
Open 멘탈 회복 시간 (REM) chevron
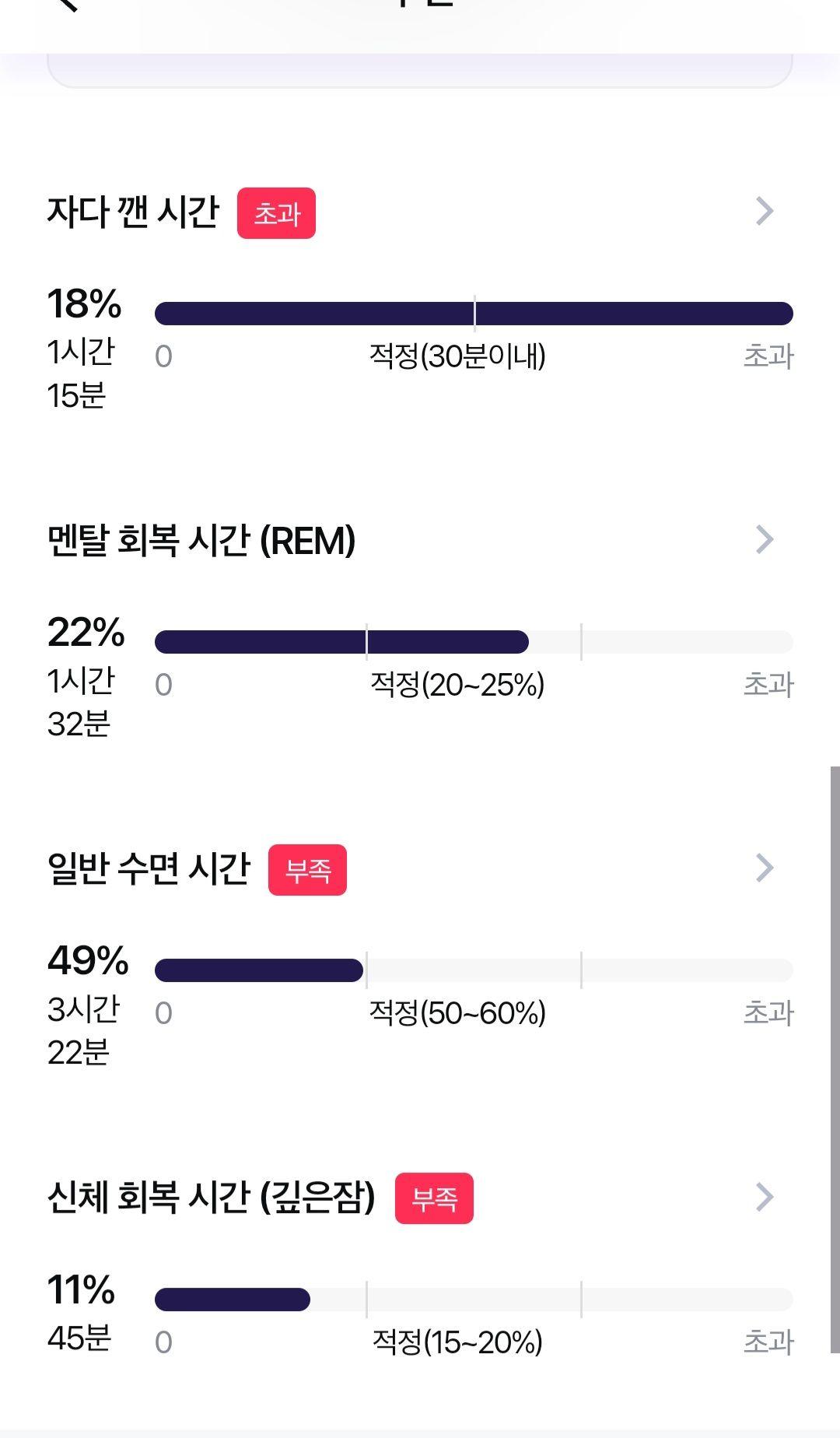pos(765,539)
